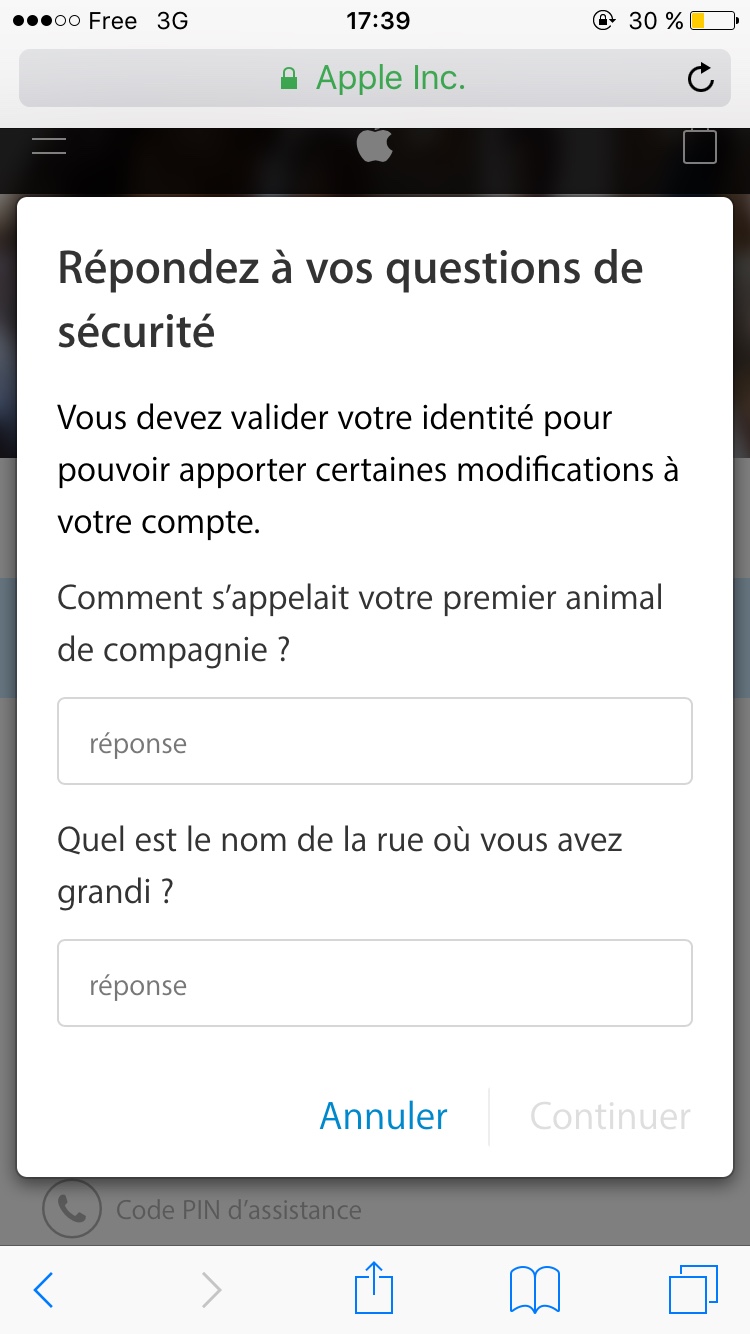Open the Safari share sheet icon
Viewport: 750px width, 1334px height.
(x=375, y=1287)
